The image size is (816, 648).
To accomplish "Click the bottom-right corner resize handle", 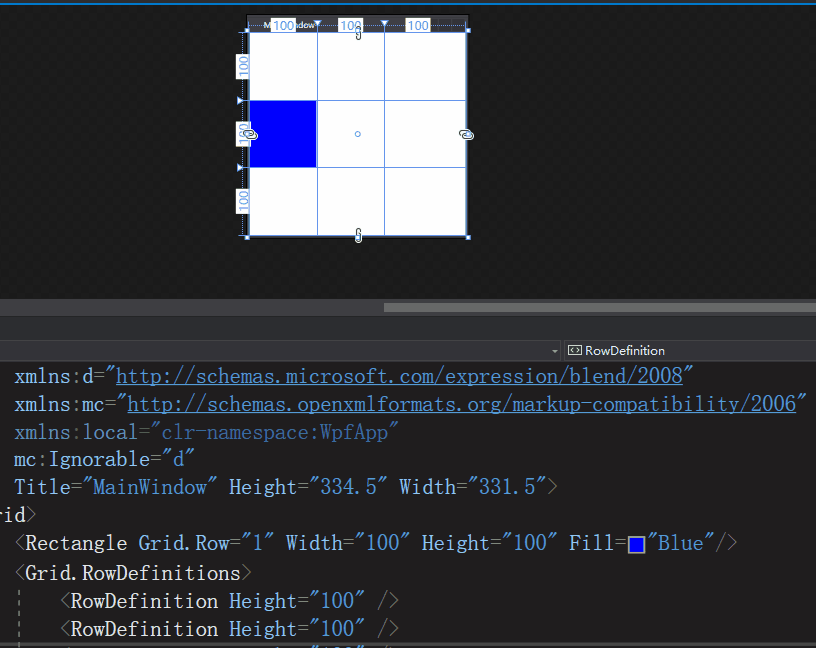I will point(468,237).
